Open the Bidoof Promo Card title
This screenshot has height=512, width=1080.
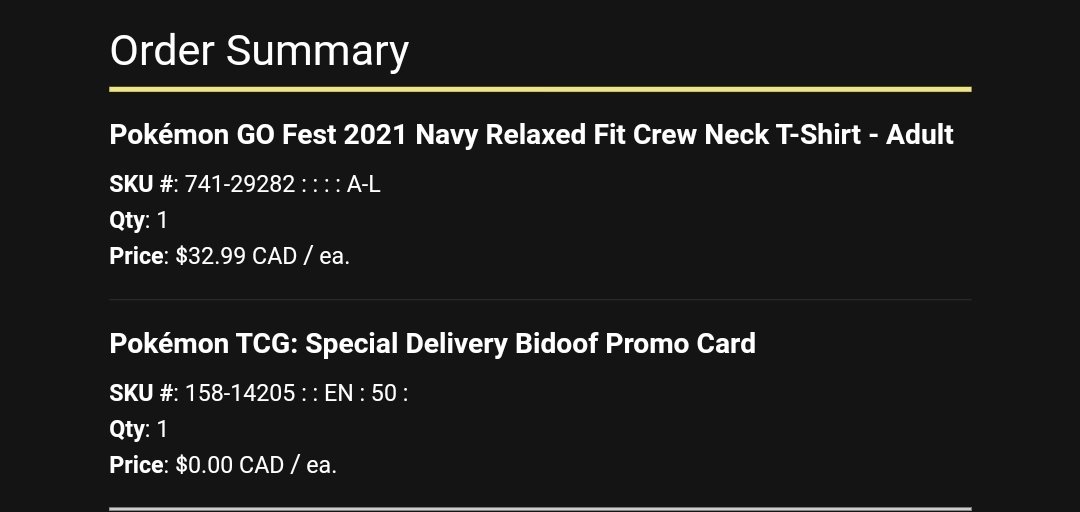click(x=433, y=343)
